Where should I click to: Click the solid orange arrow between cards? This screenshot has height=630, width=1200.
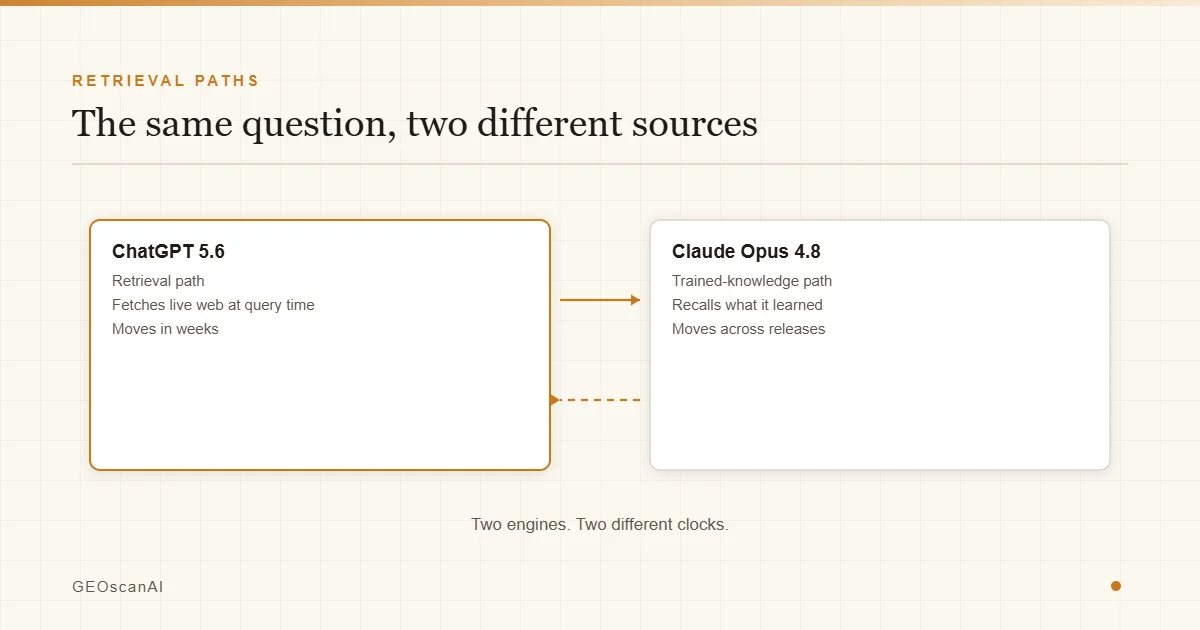(x=600, y=300)
